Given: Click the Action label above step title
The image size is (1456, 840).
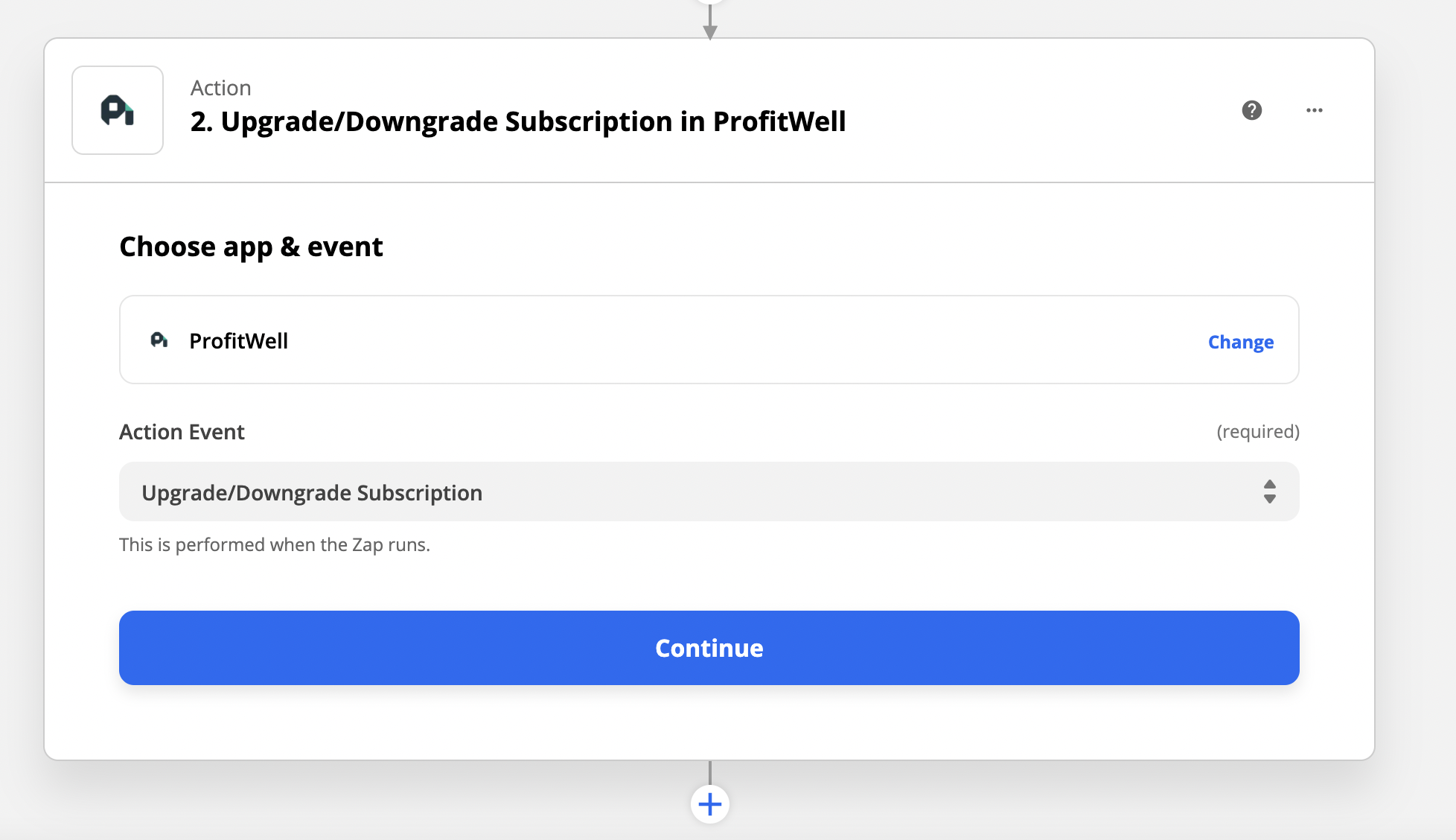Looking at the screenshot, I should [x=220, y=88].
